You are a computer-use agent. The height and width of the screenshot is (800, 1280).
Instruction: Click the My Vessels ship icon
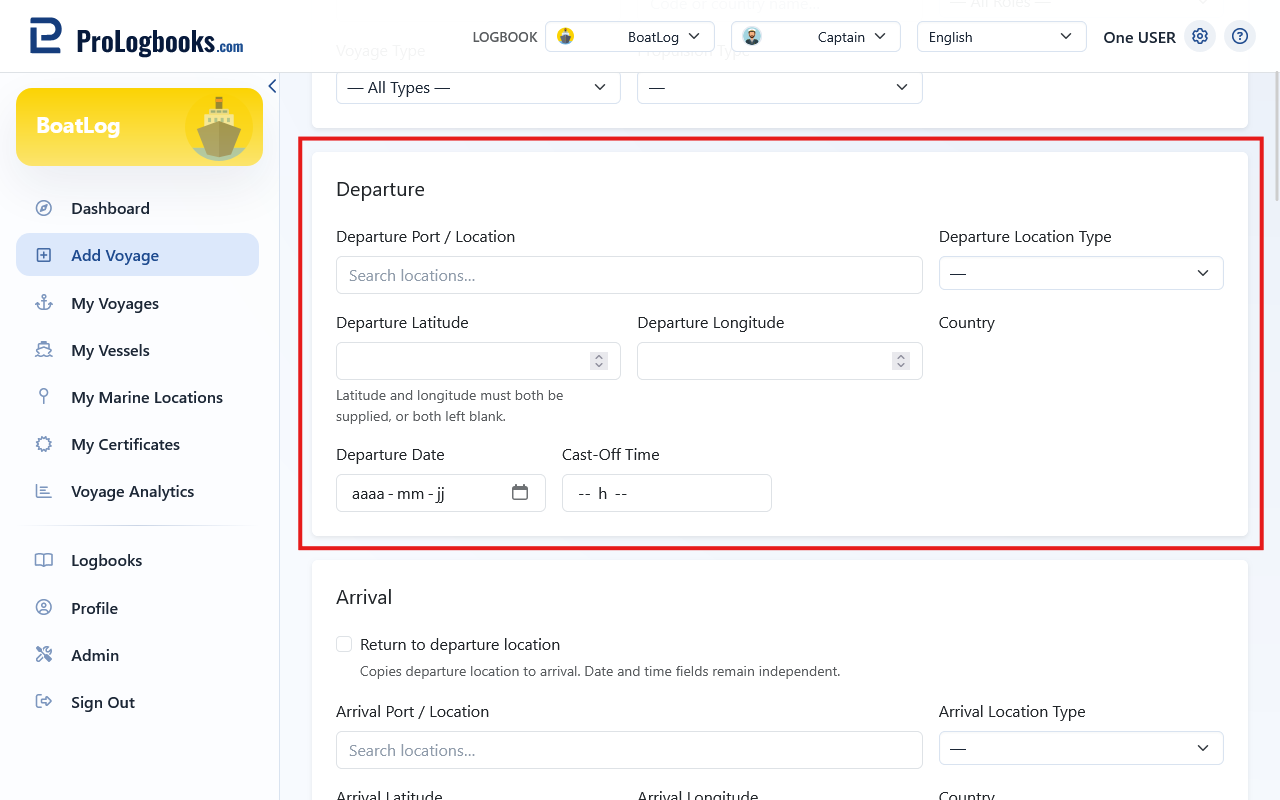coord(44,350)
